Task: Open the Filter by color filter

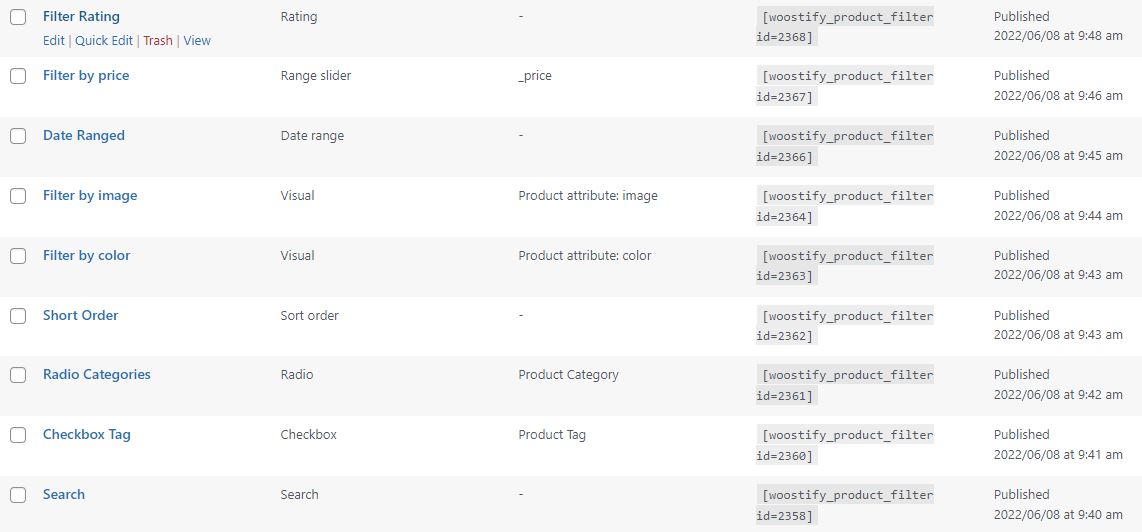Action: point(87,255)
